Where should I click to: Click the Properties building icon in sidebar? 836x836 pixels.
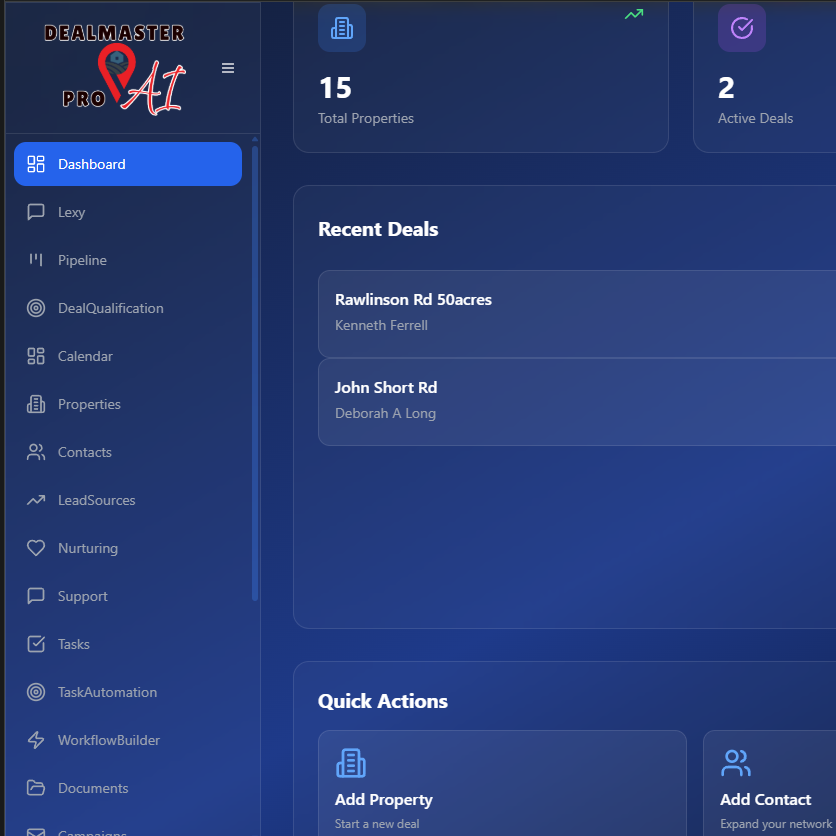point(36,404)
